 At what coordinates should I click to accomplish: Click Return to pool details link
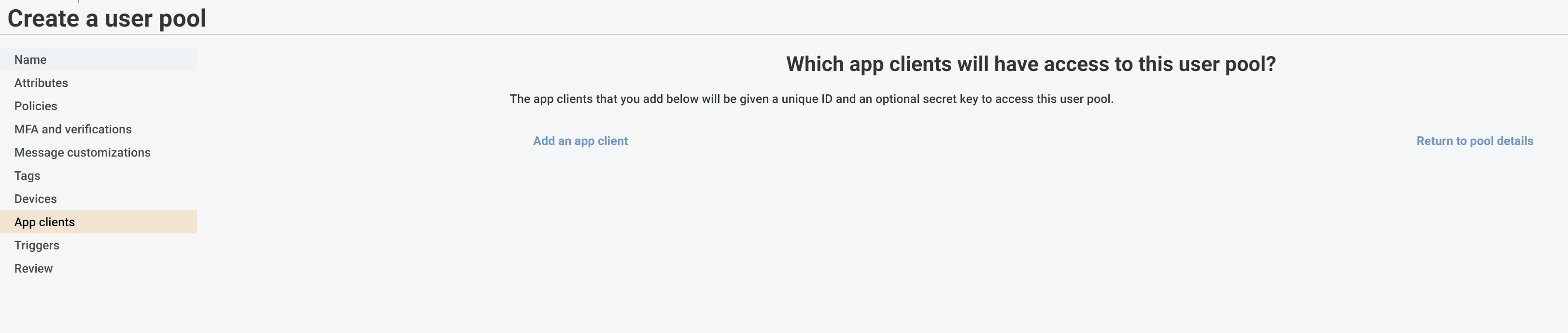(1474, 141)
